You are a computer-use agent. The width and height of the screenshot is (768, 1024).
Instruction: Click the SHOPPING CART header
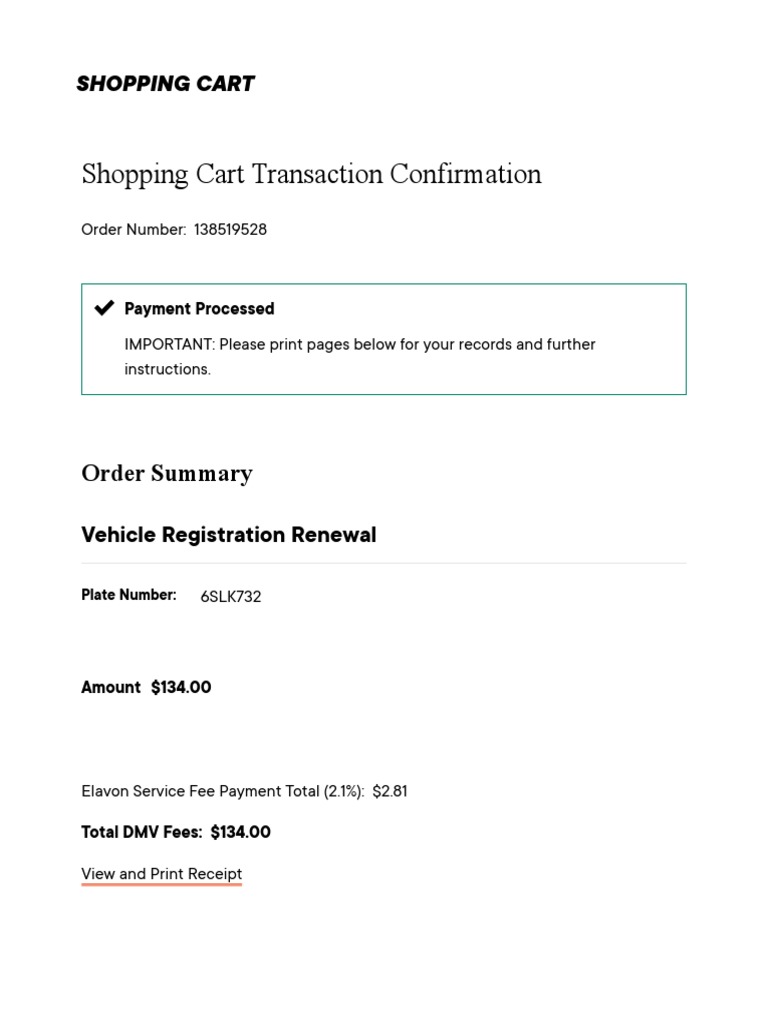[165, 84]
